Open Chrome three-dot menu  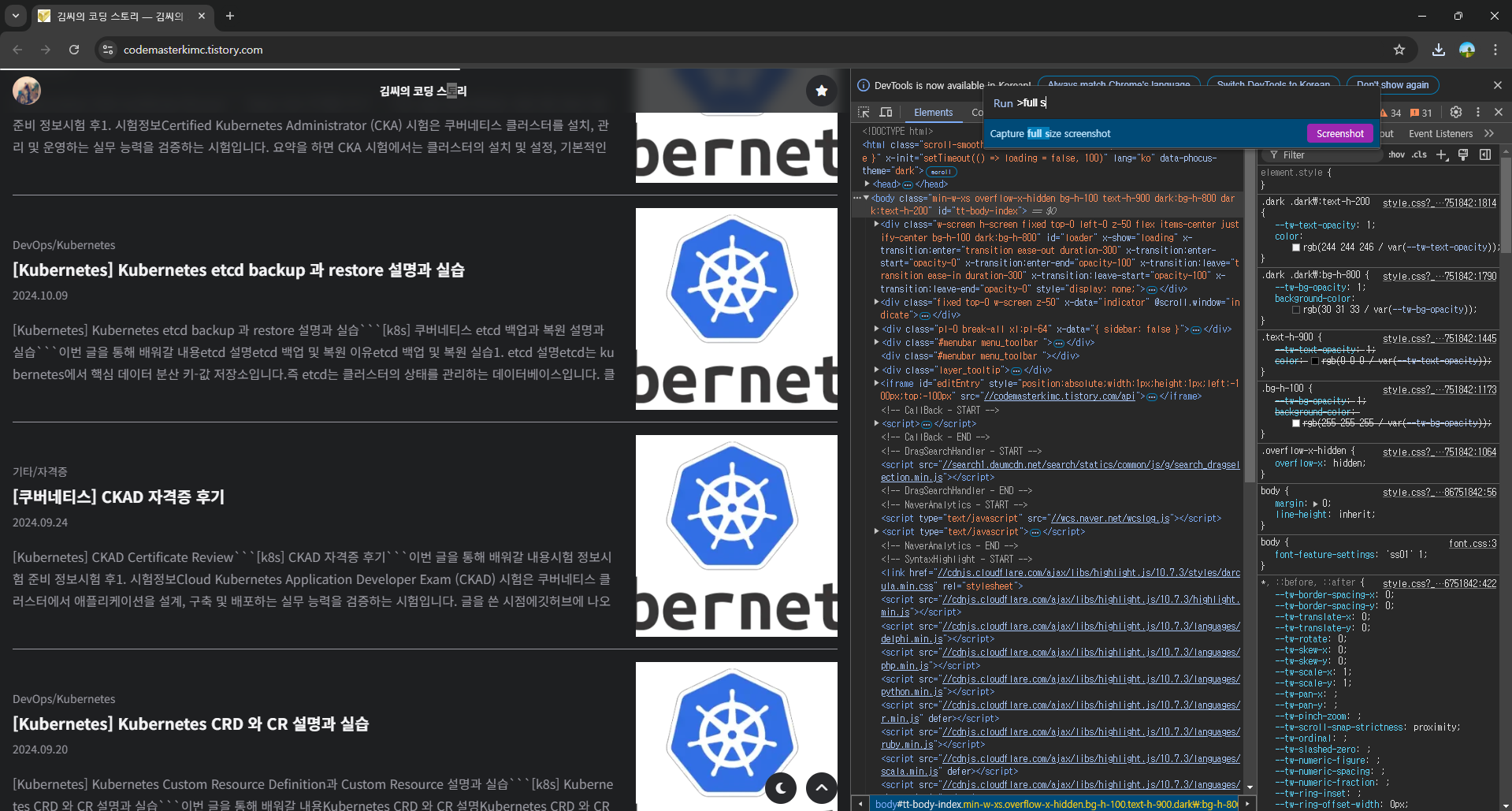[1495, 50]
